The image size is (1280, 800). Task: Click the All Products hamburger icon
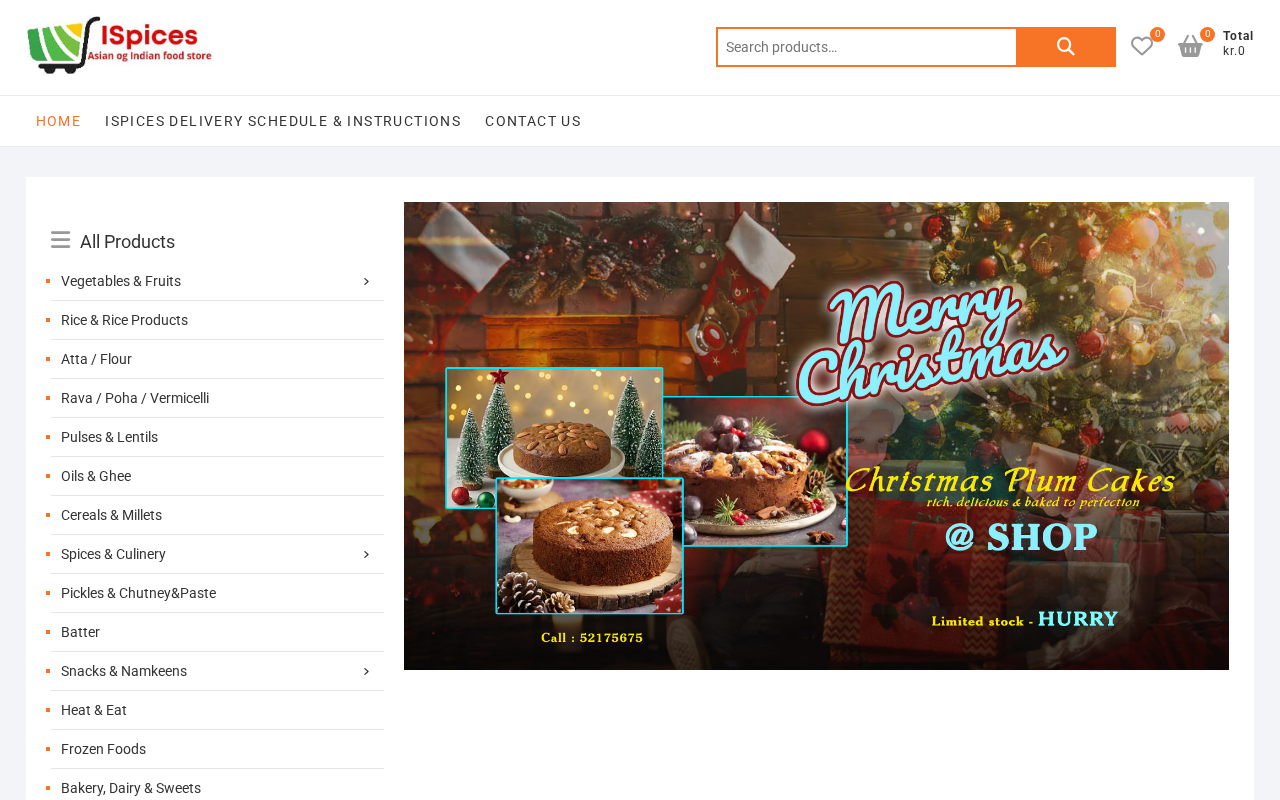coord(60,240)
